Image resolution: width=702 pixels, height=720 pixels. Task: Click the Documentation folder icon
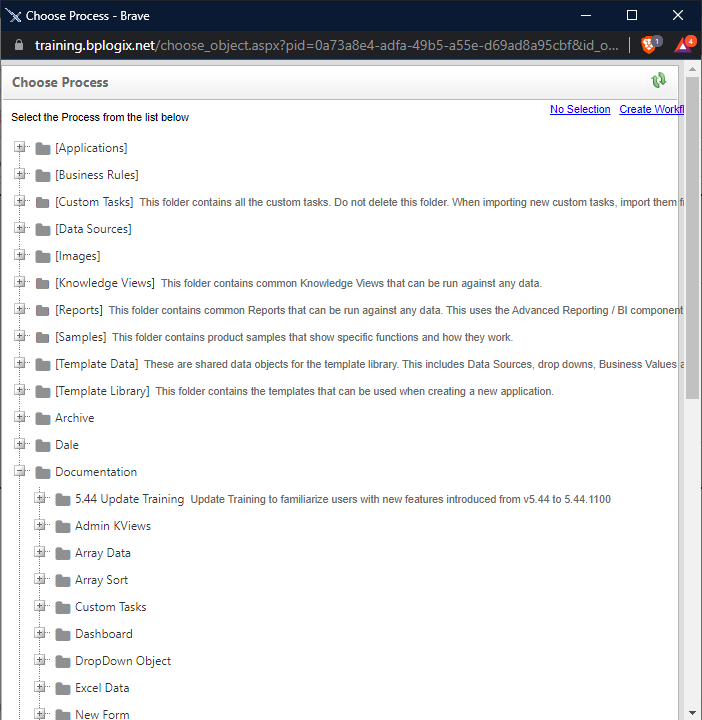43,472
